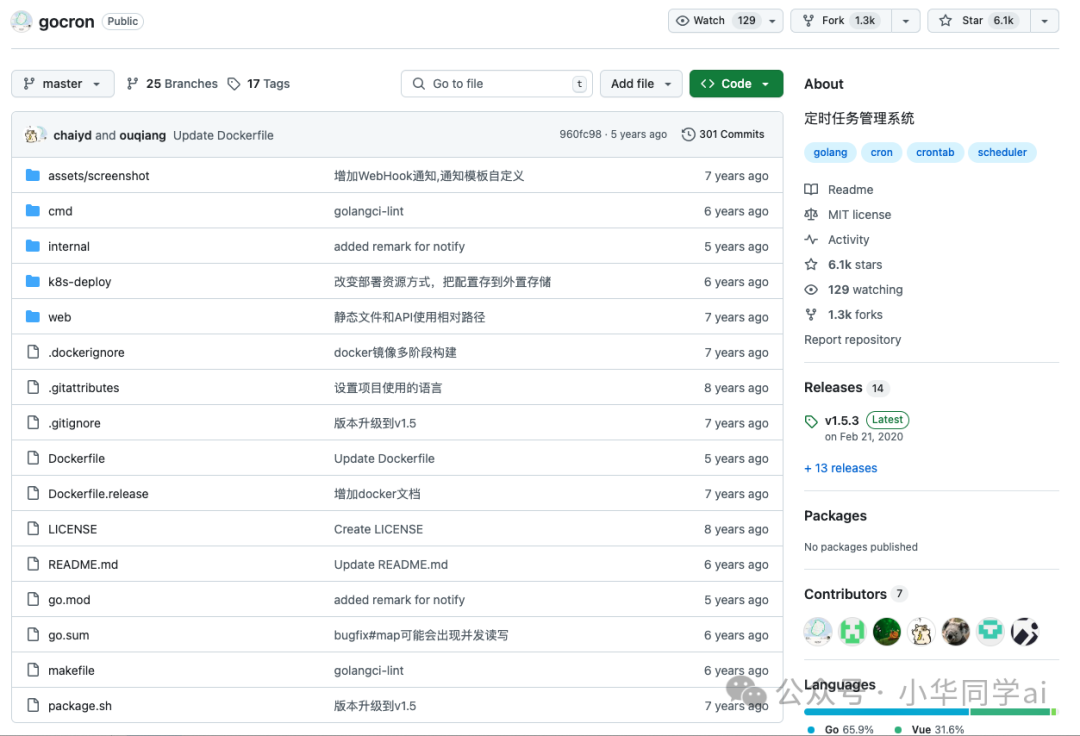
Task: Click the star icon in the Star button
Action: [x=946, y=21]
